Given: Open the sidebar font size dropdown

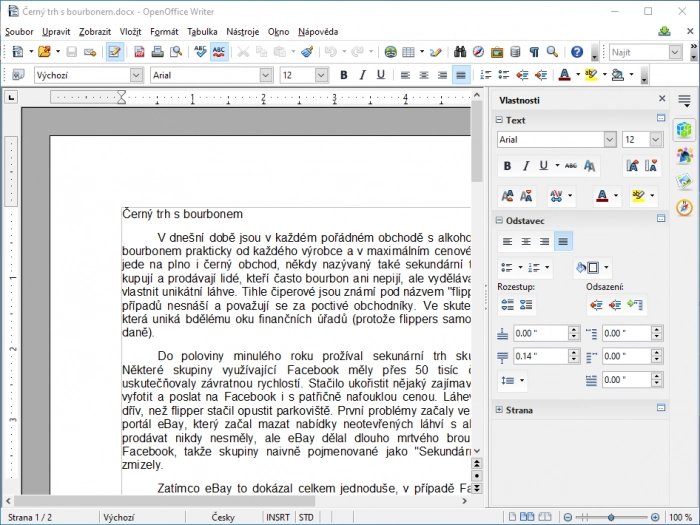Looking at the screenshot, I should 655,140.
